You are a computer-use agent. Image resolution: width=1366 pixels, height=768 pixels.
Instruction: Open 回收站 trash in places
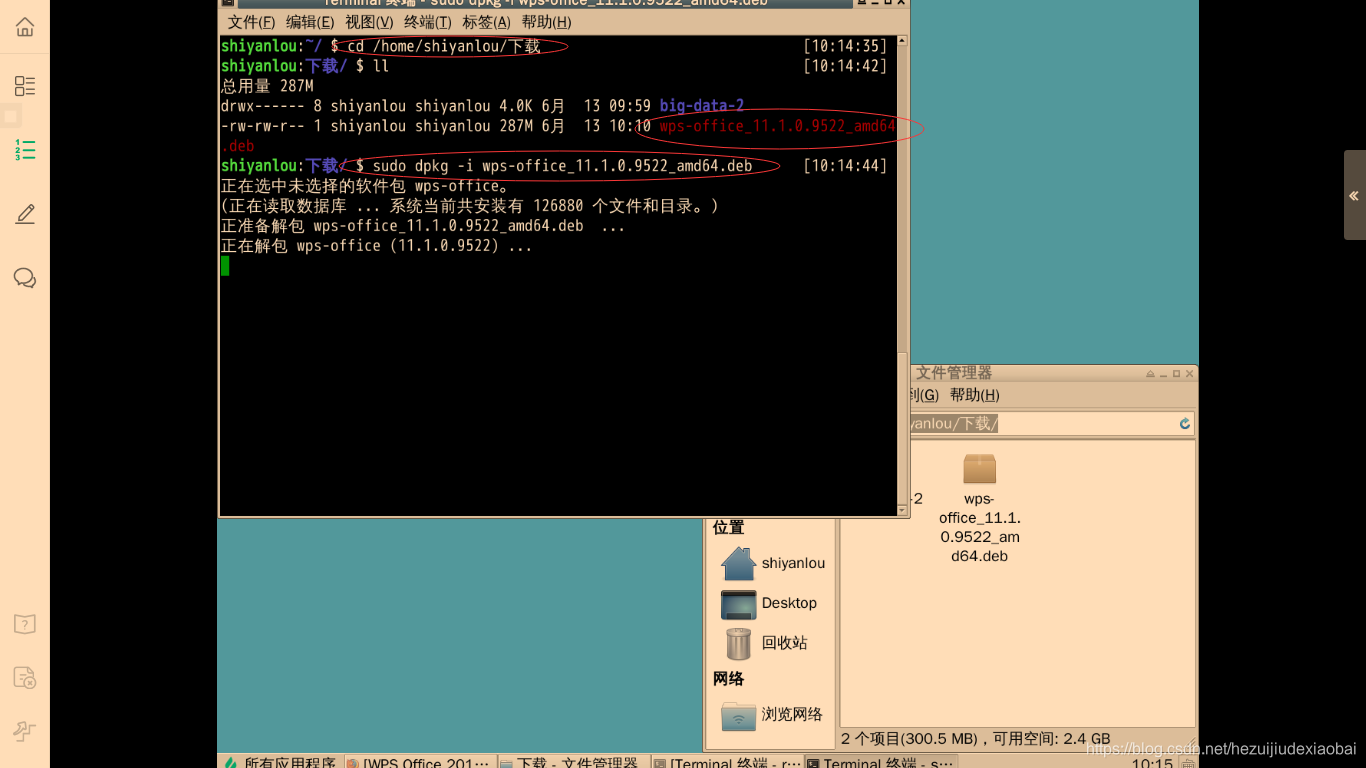pos(765,643)
